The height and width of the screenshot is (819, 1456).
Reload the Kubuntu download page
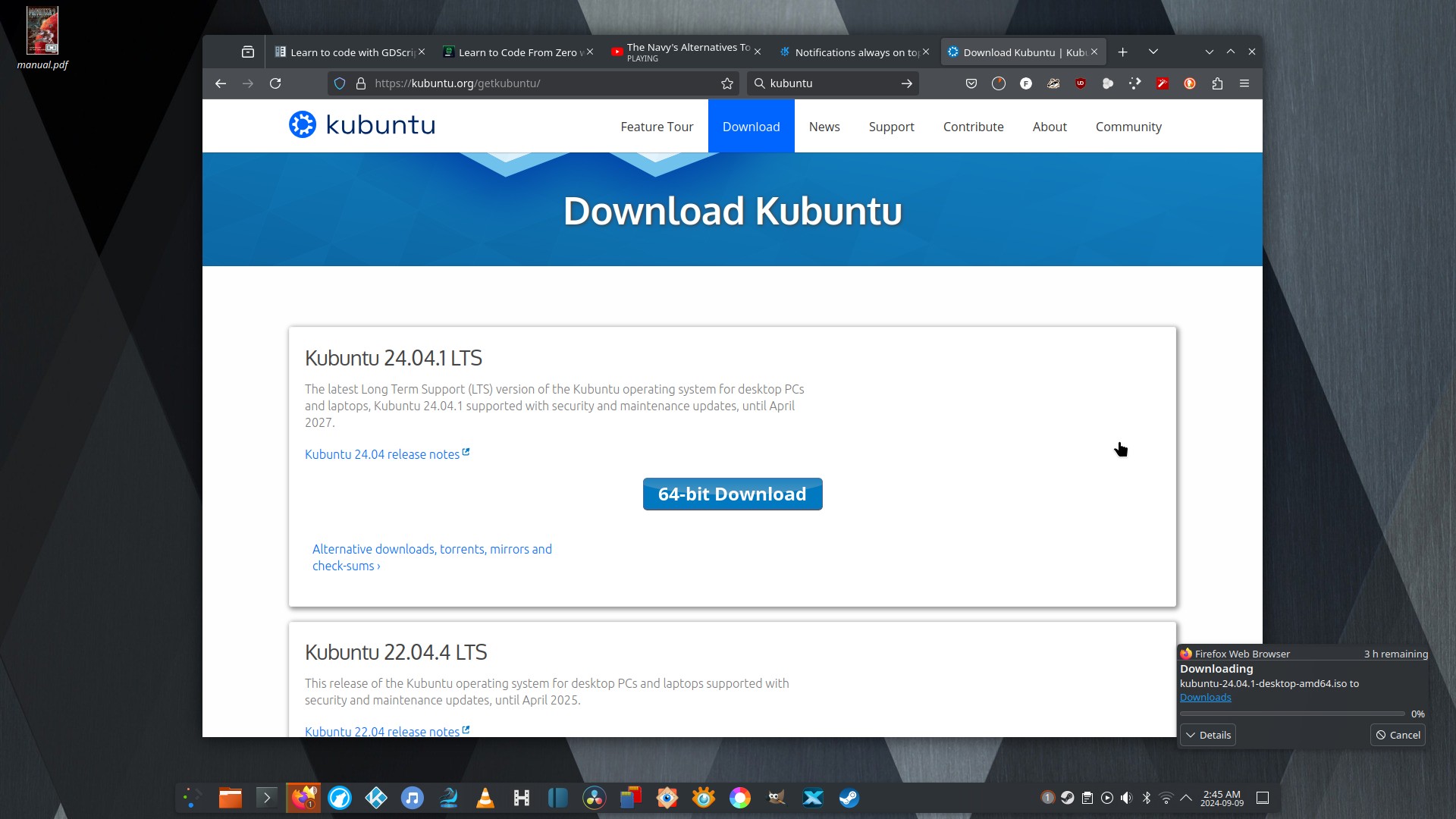pyautogui.click(x=275, y=83)
